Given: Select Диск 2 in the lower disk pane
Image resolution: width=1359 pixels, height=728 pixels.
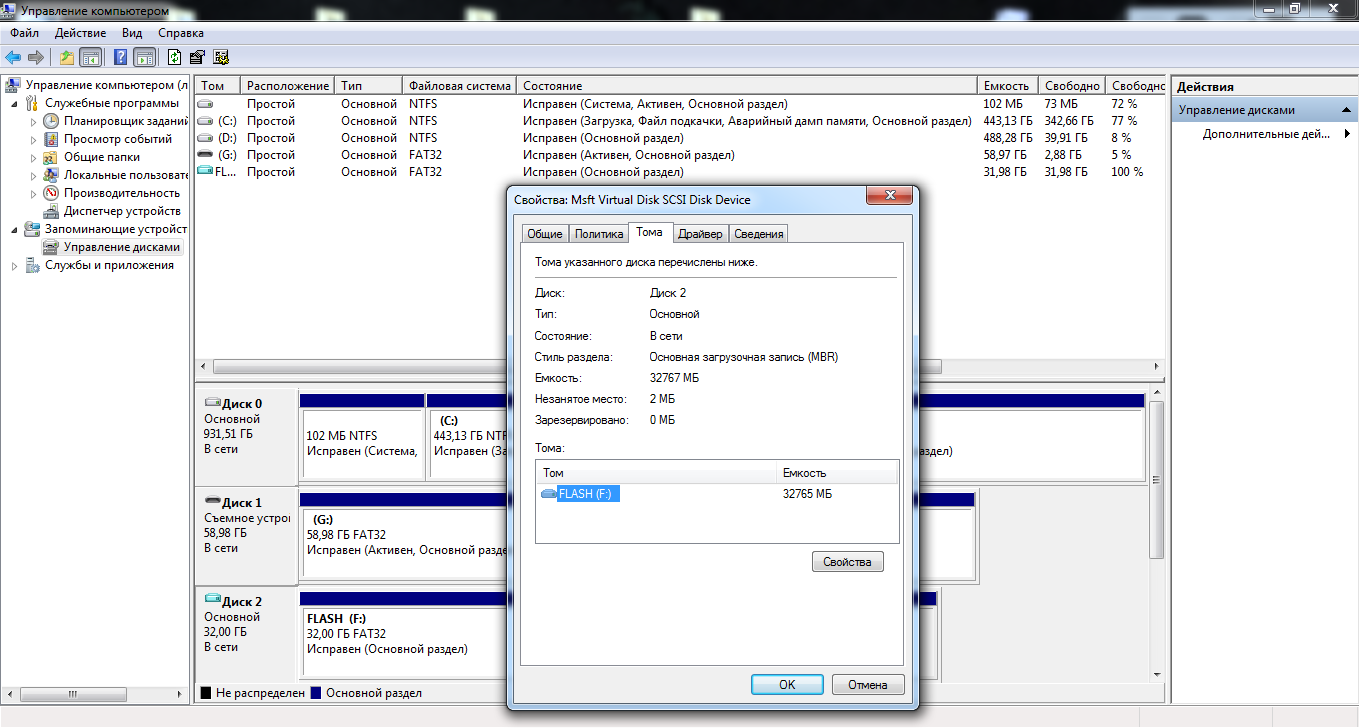Looking at the screenshot, I should click(x=241, y=602).
